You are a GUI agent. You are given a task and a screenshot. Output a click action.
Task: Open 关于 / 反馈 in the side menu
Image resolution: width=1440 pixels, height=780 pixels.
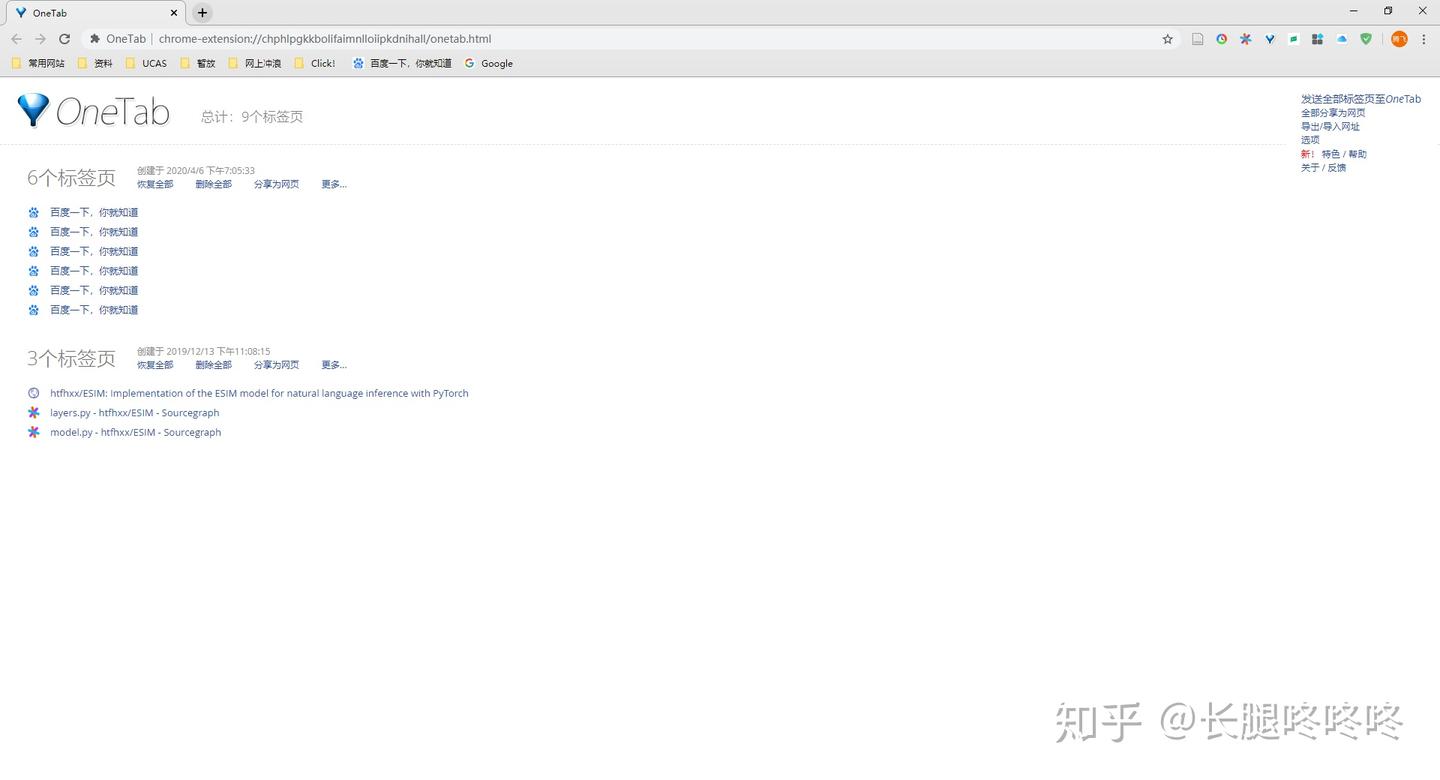click(x=1323, y=168)
